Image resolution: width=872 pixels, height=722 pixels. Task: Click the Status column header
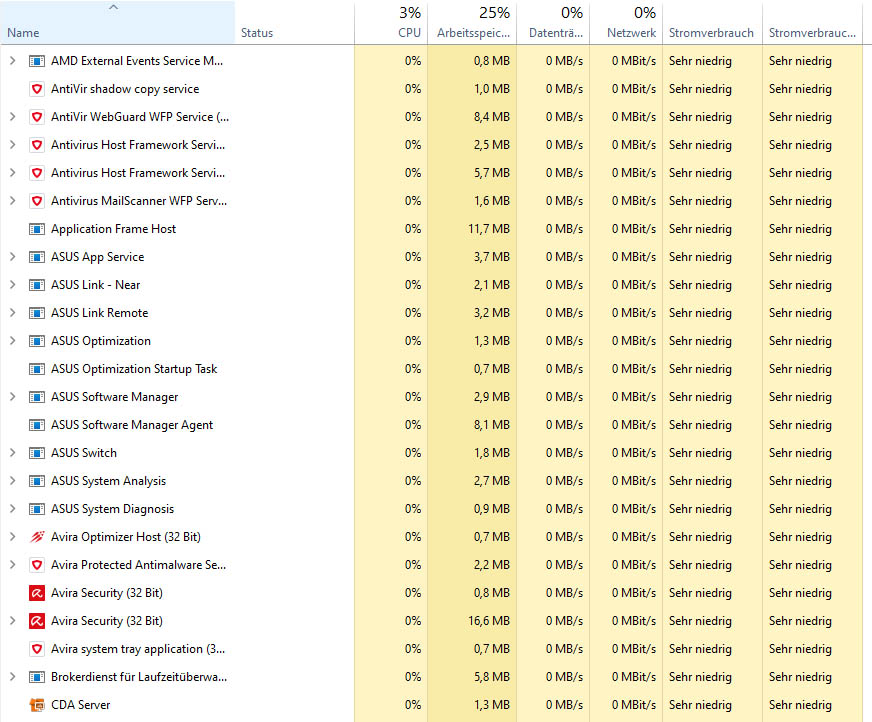pyautogui.click(x=257, y=33)
